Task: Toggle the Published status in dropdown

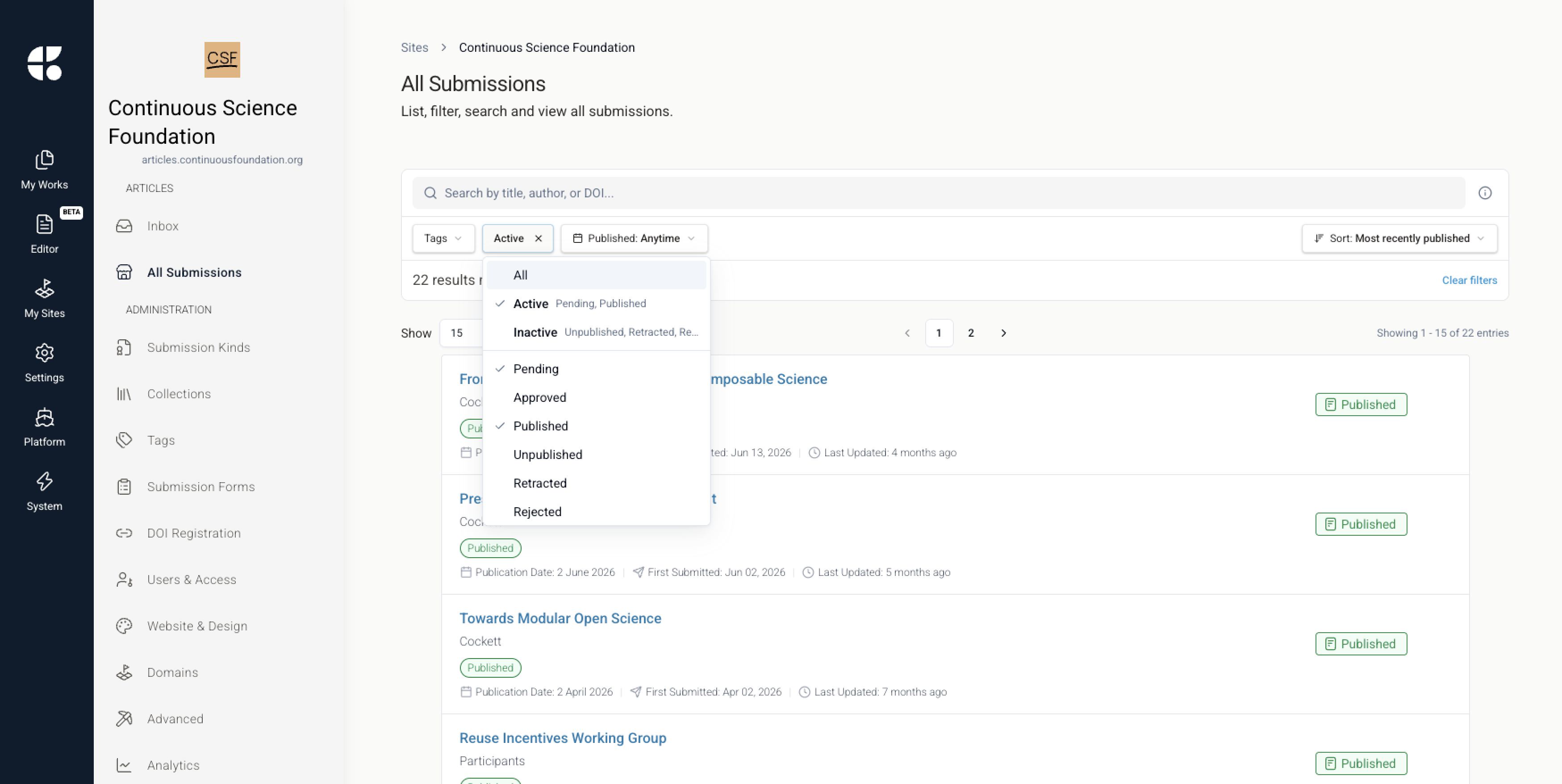Action: coord(597,425)
